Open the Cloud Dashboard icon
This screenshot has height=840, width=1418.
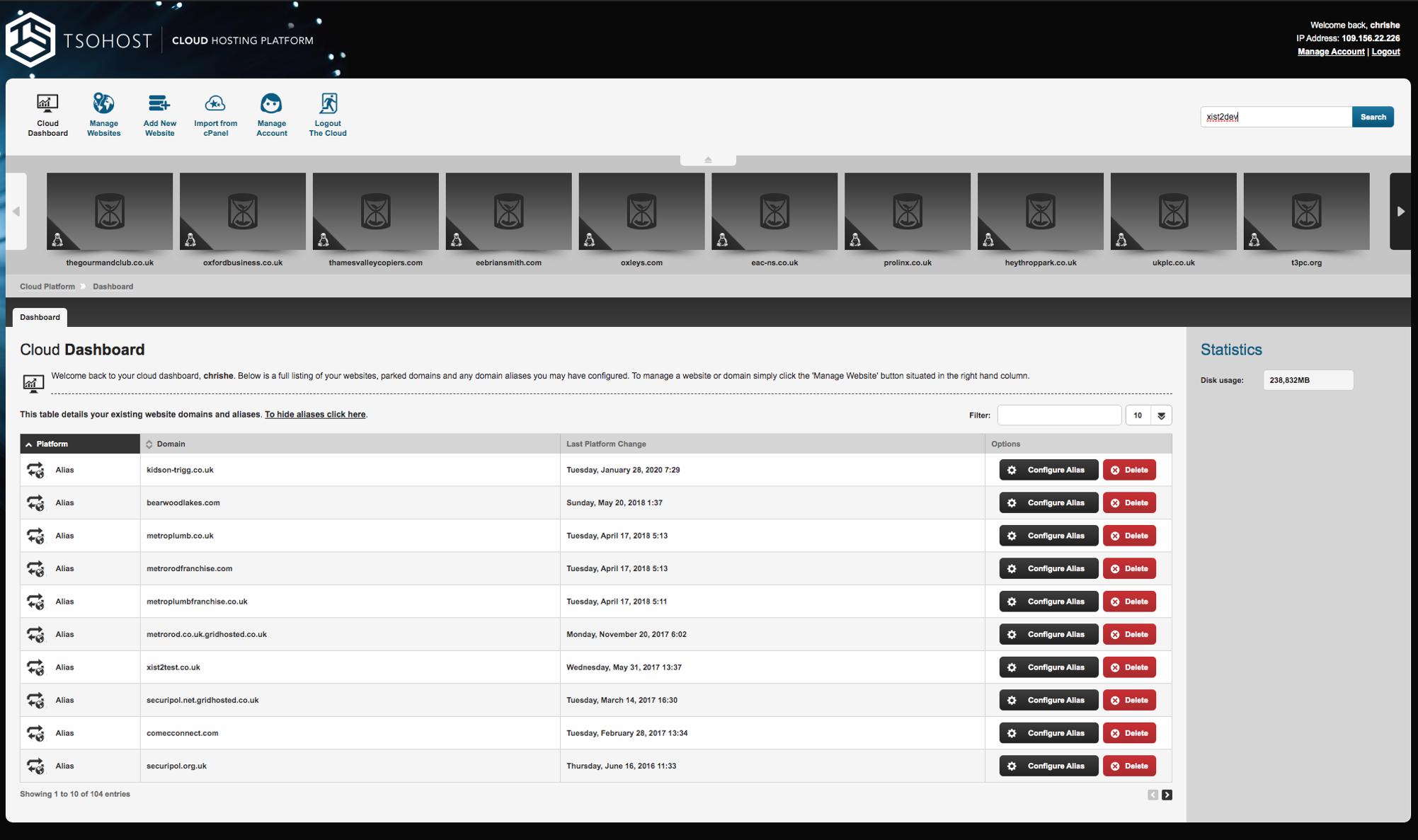47,104
